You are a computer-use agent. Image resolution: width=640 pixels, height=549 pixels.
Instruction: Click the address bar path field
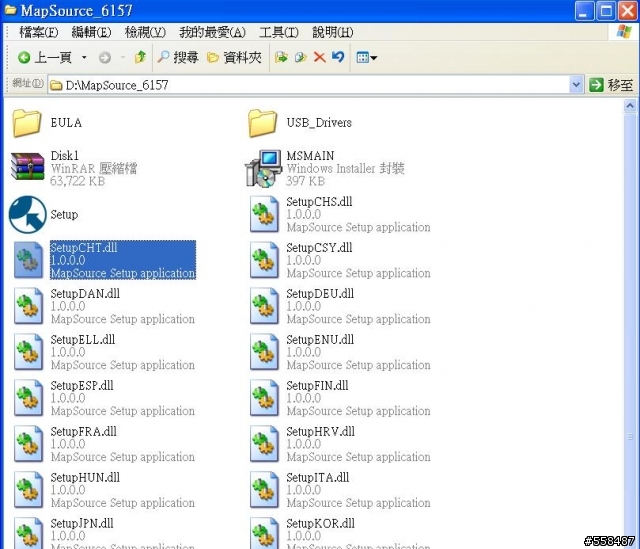tap(309, 85)
